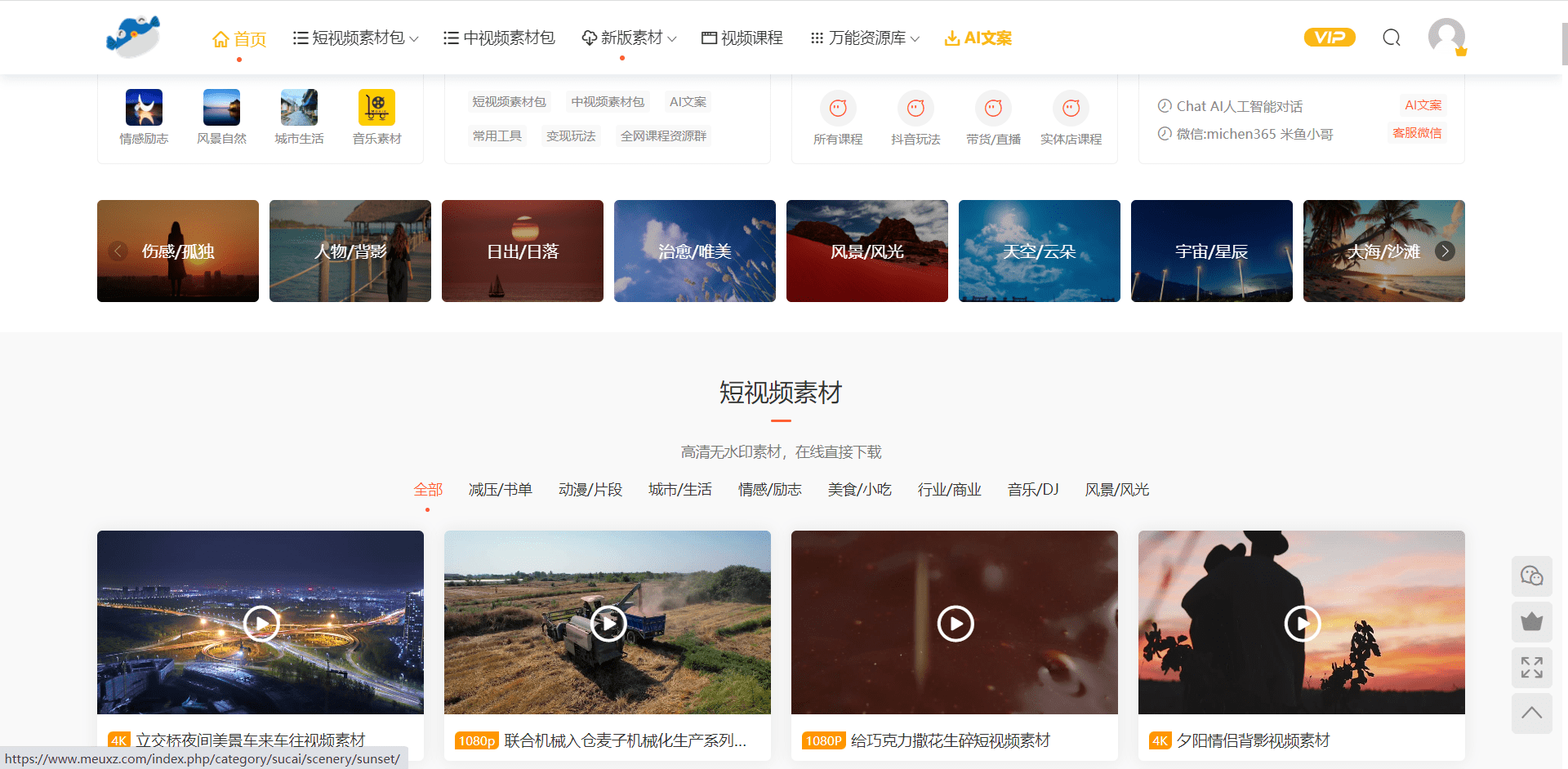This screenshot has width=1568, height=769.
Task: Open the 人物/背影 category thumbnail
Action: [x=350, y=251]
